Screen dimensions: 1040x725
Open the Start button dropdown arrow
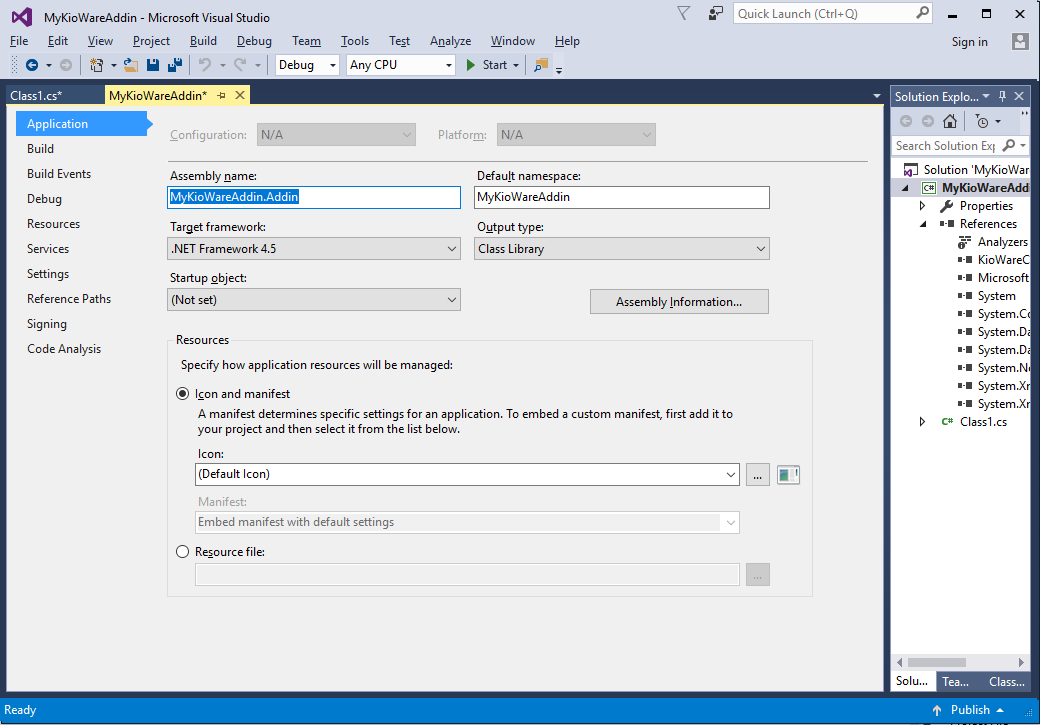tap(516, 65)
